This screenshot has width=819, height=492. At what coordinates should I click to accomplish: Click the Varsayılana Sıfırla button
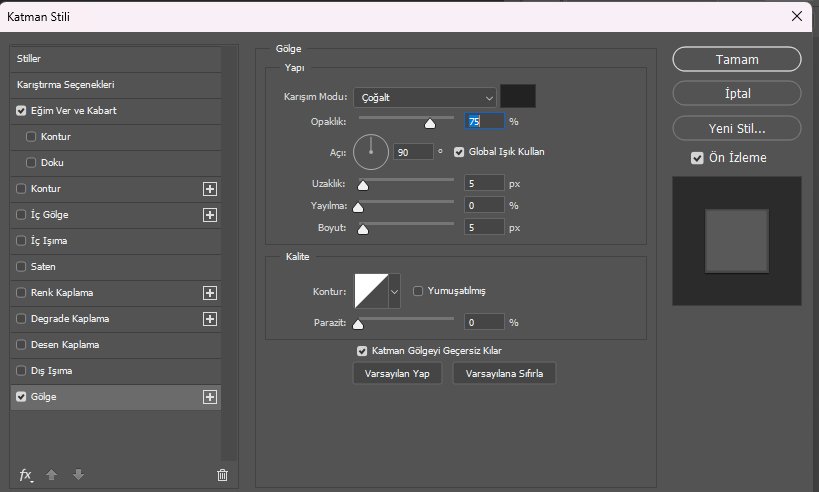pyautogui.click(x=504, y=373)
